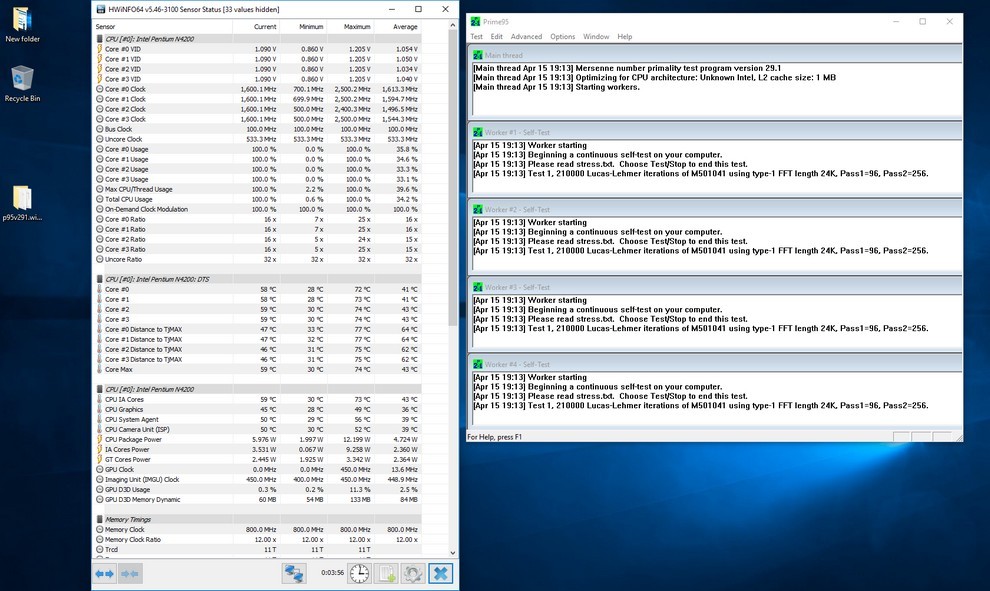The image size is (990, 591).
Task: Open the p95v291 zip folder on desktop
Action: [x=22, y=201]
